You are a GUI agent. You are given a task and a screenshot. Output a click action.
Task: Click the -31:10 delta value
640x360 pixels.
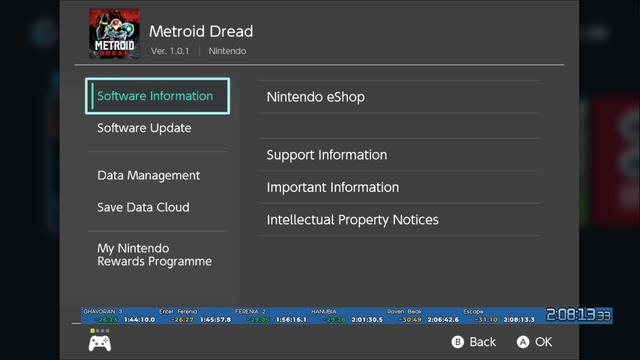486,320
